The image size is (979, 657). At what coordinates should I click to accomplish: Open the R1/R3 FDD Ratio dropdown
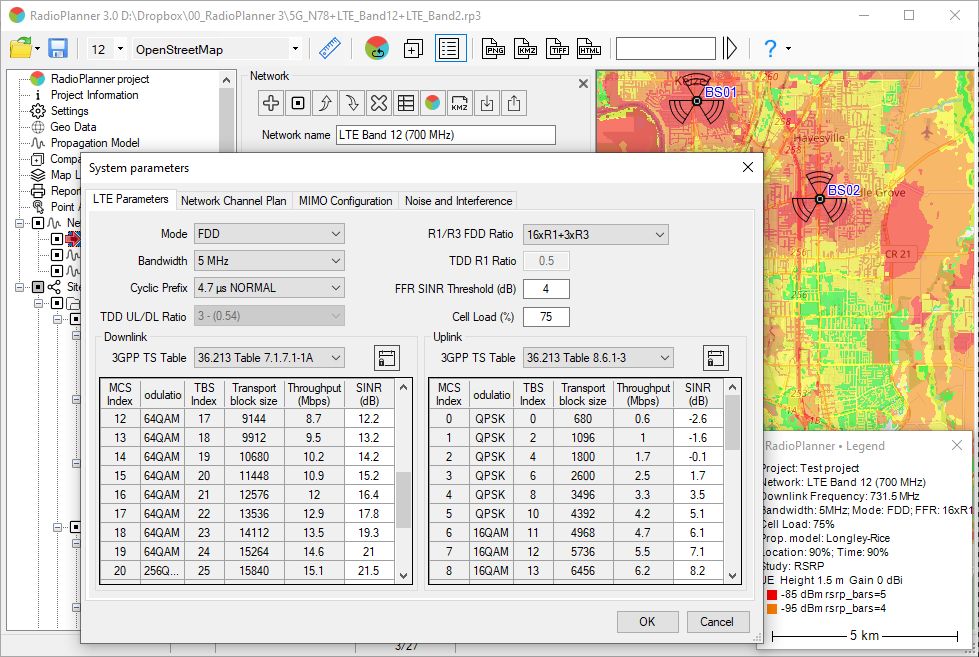coord(595,234)
